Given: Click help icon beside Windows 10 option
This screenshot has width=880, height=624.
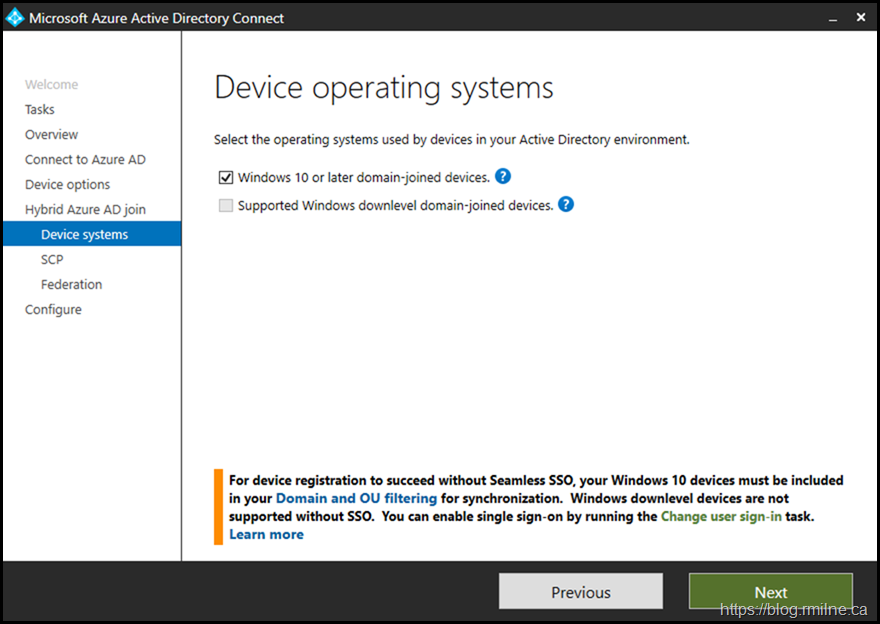Looking at the screenshot, I should click(503, 177).
